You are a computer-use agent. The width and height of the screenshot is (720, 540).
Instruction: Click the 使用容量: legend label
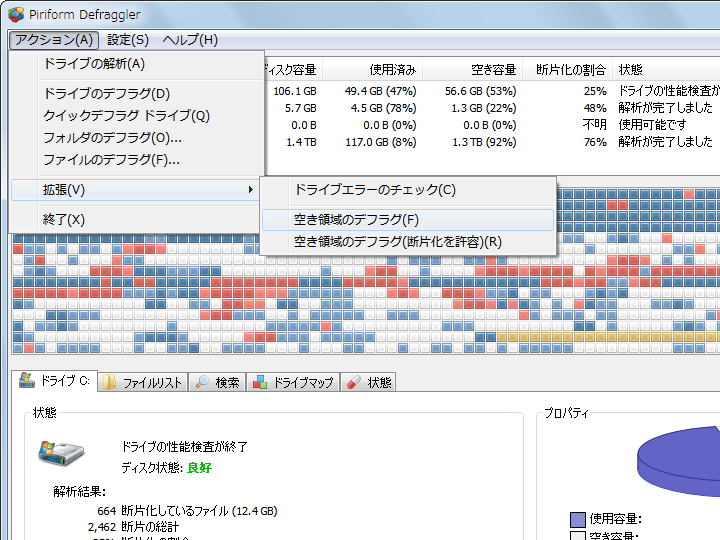click(x=615, y=519)
